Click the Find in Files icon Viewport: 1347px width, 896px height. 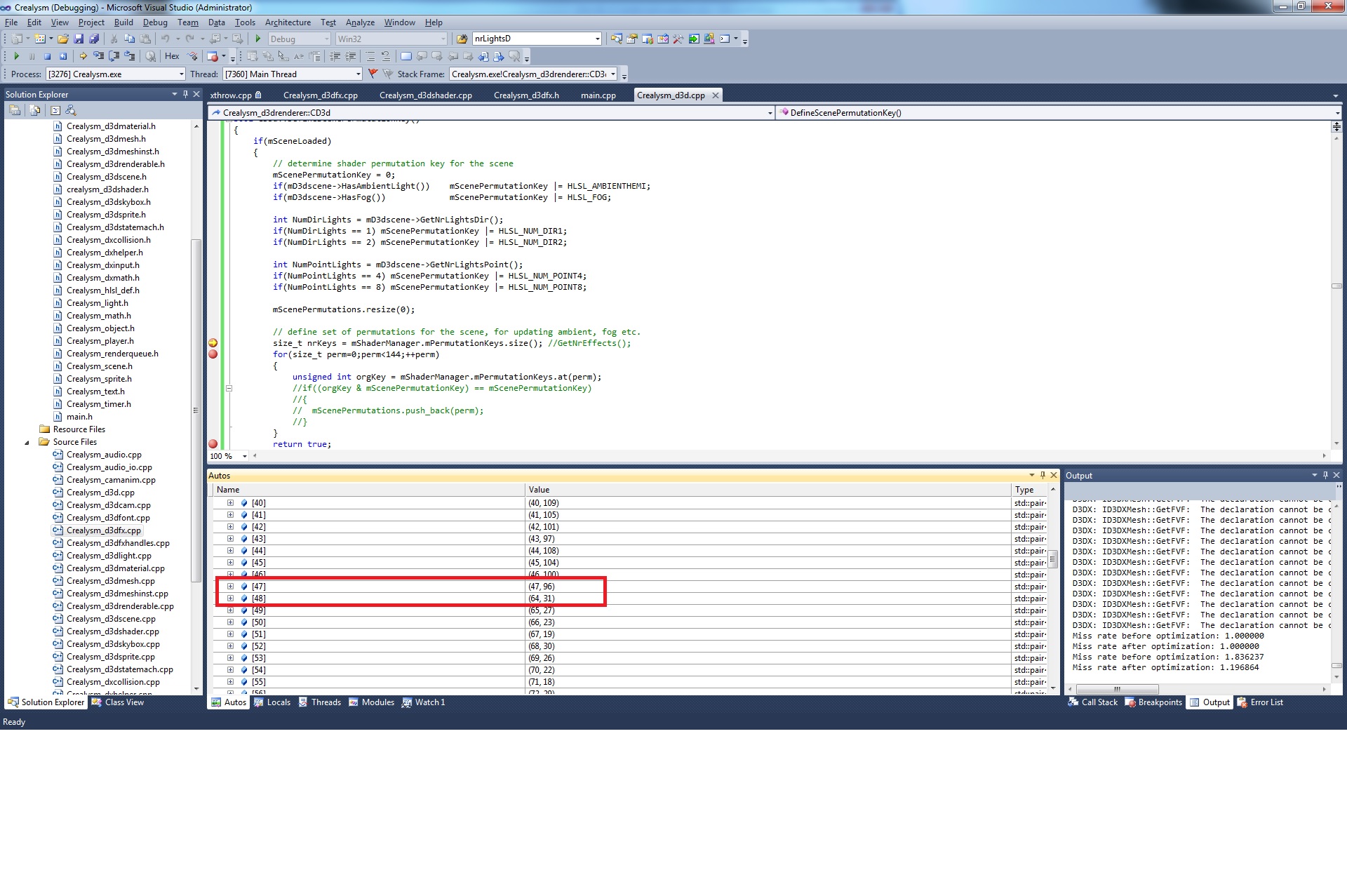click(462, 39)
